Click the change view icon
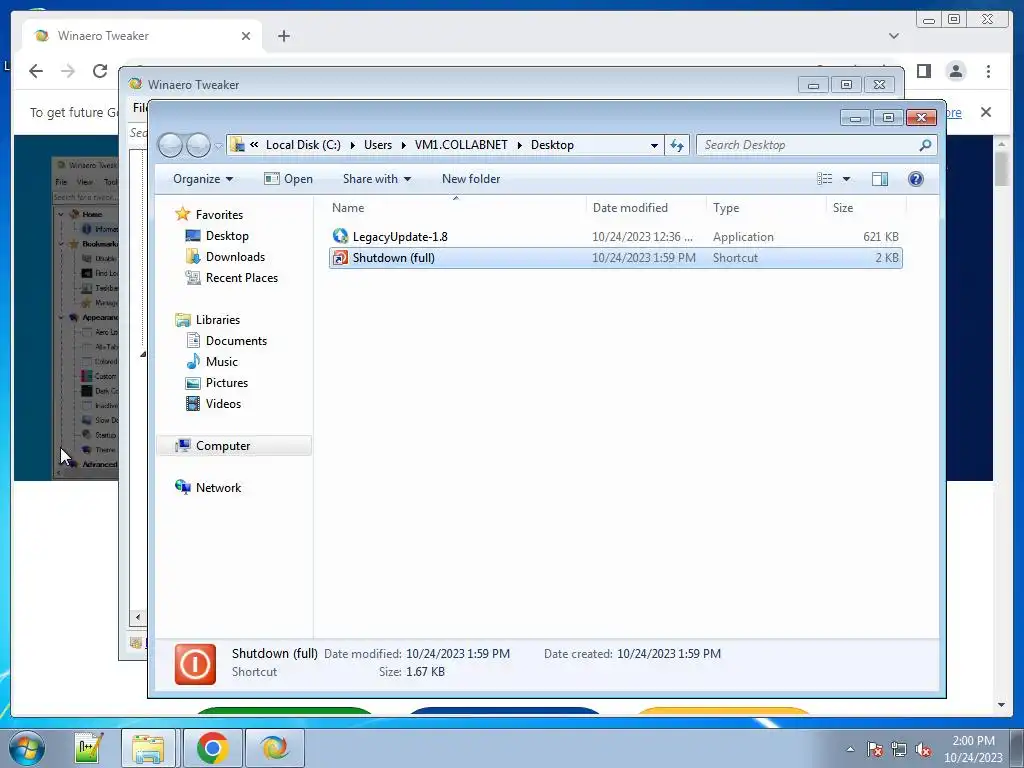Viewport: 1024px width, 768px height. tap(824, 179)
